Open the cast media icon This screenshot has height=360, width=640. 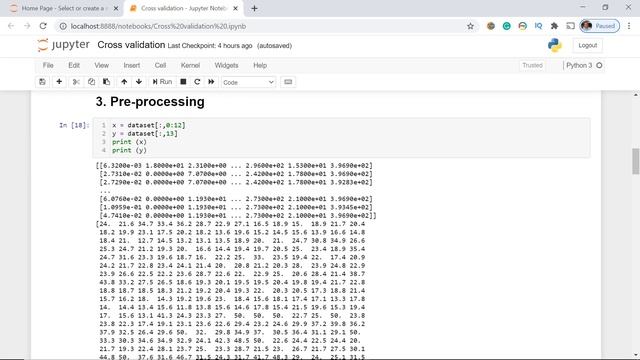pyautogui.click(x=570, y=26)
